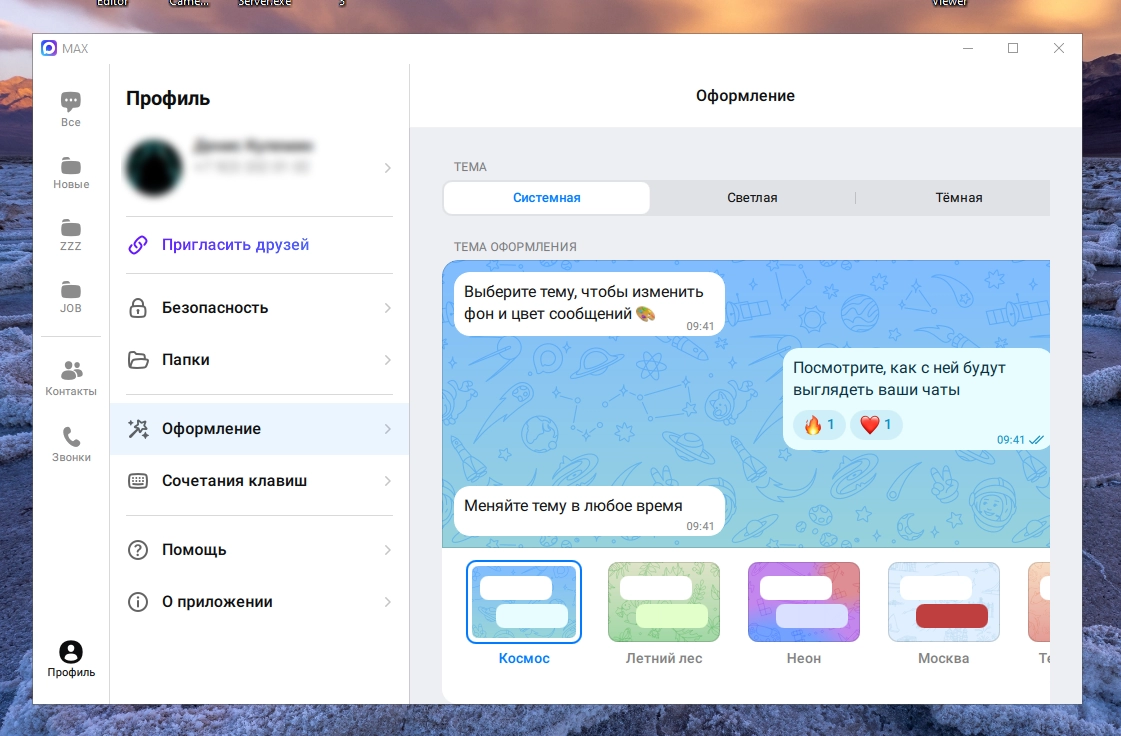
Task: Click the fire reaction in preview message
Action: (819, 425)
